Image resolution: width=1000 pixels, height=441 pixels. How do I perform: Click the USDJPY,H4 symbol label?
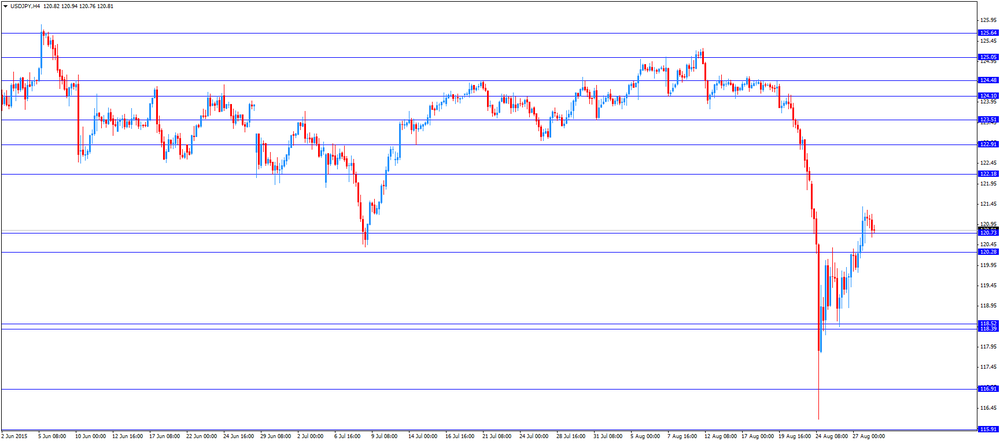click(x=24, y=5)
